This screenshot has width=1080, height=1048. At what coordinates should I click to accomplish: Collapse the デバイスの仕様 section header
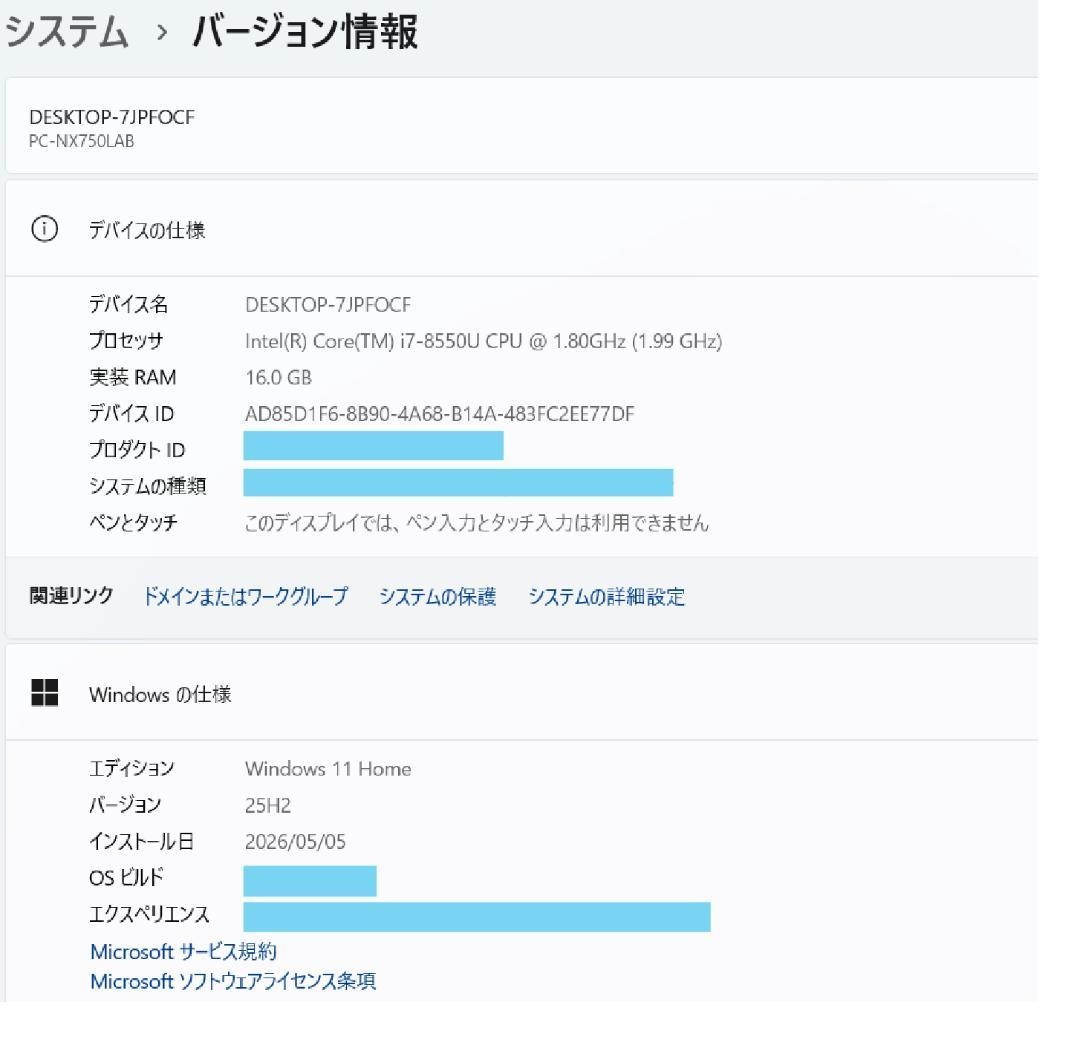pyautogui.click(x=521, y=229)
